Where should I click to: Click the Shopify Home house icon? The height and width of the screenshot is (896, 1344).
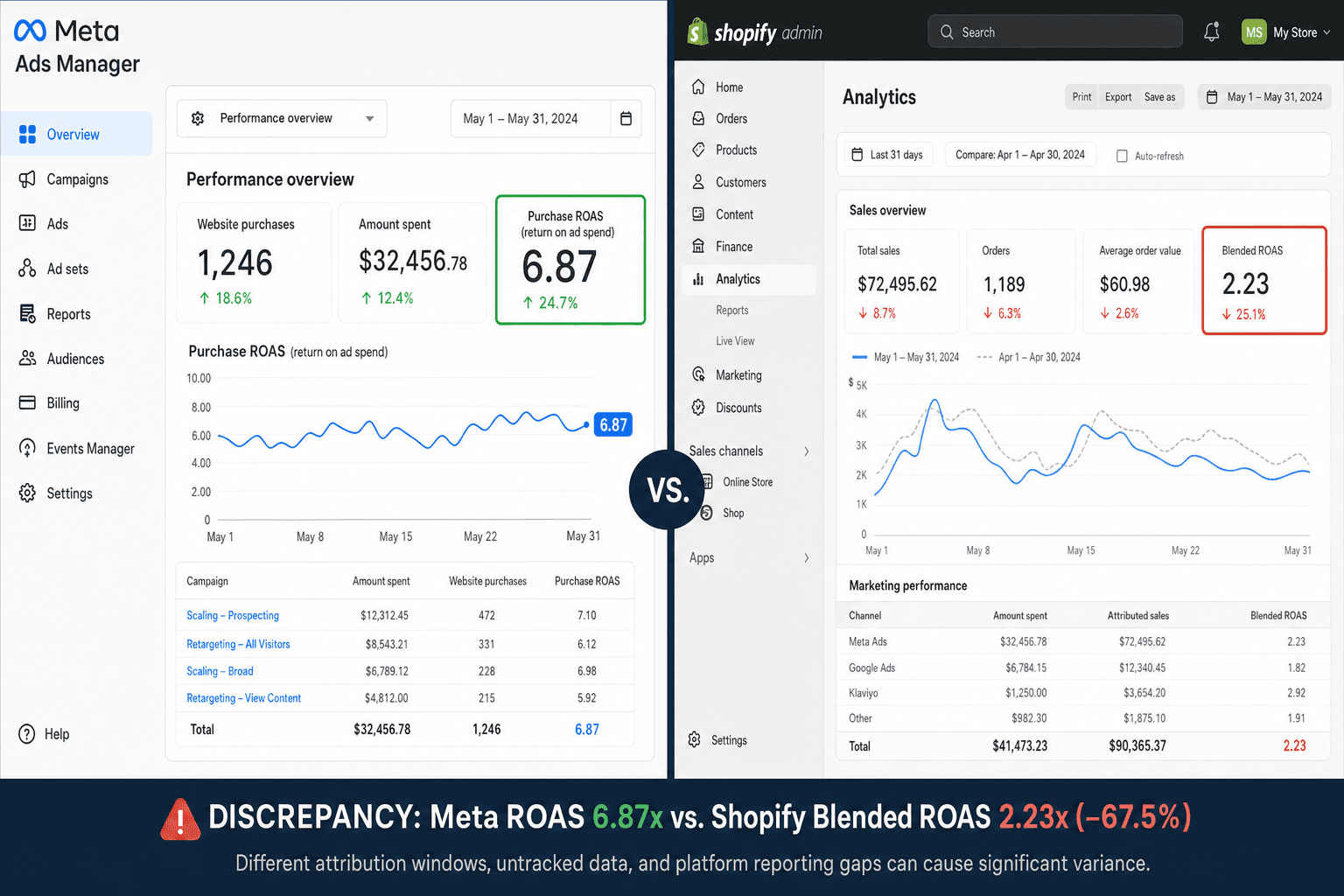tap(698, 87)
